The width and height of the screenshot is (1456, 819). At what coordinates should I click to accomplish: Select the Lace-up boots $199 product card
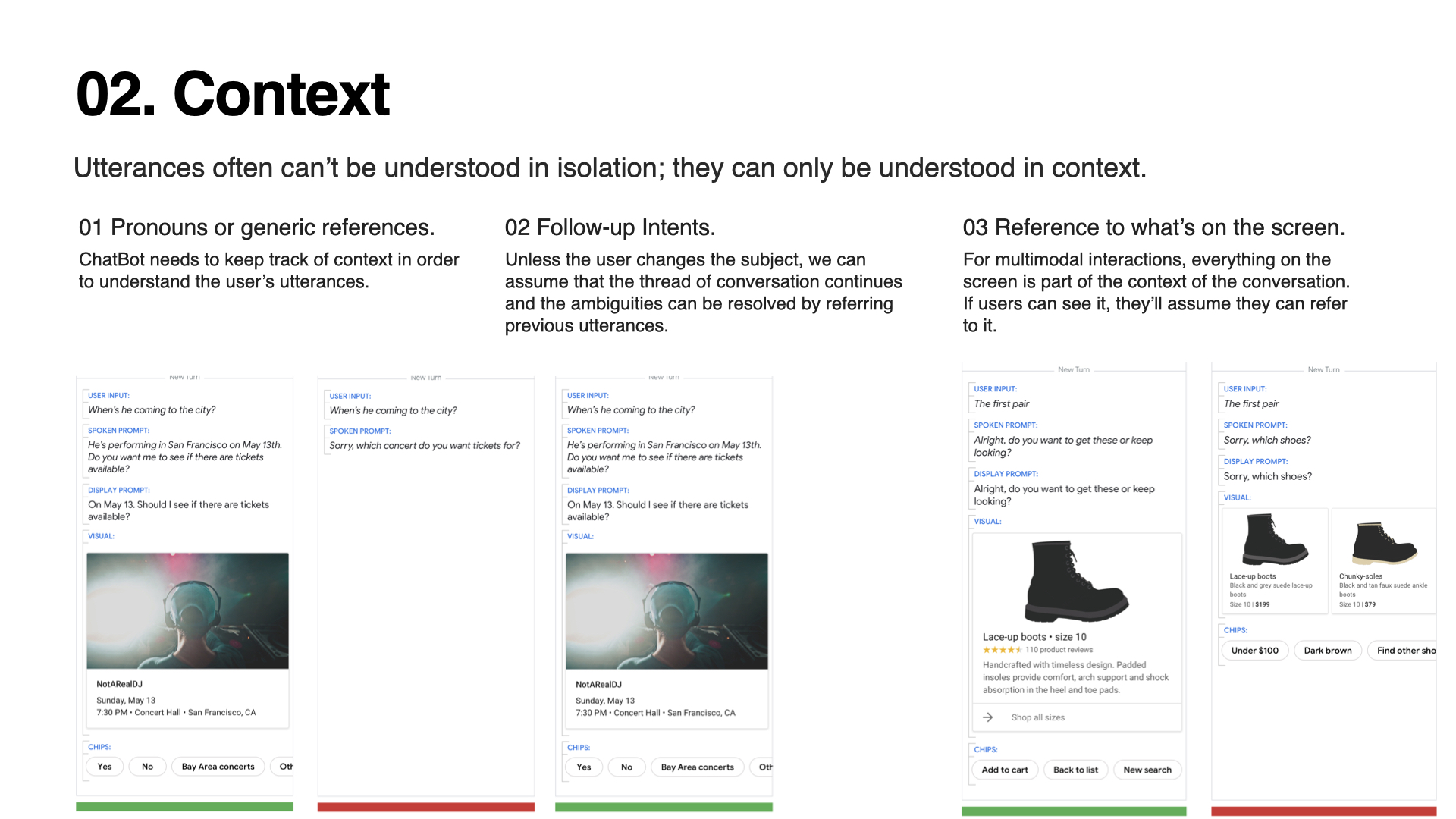(x=1275, y=561)
